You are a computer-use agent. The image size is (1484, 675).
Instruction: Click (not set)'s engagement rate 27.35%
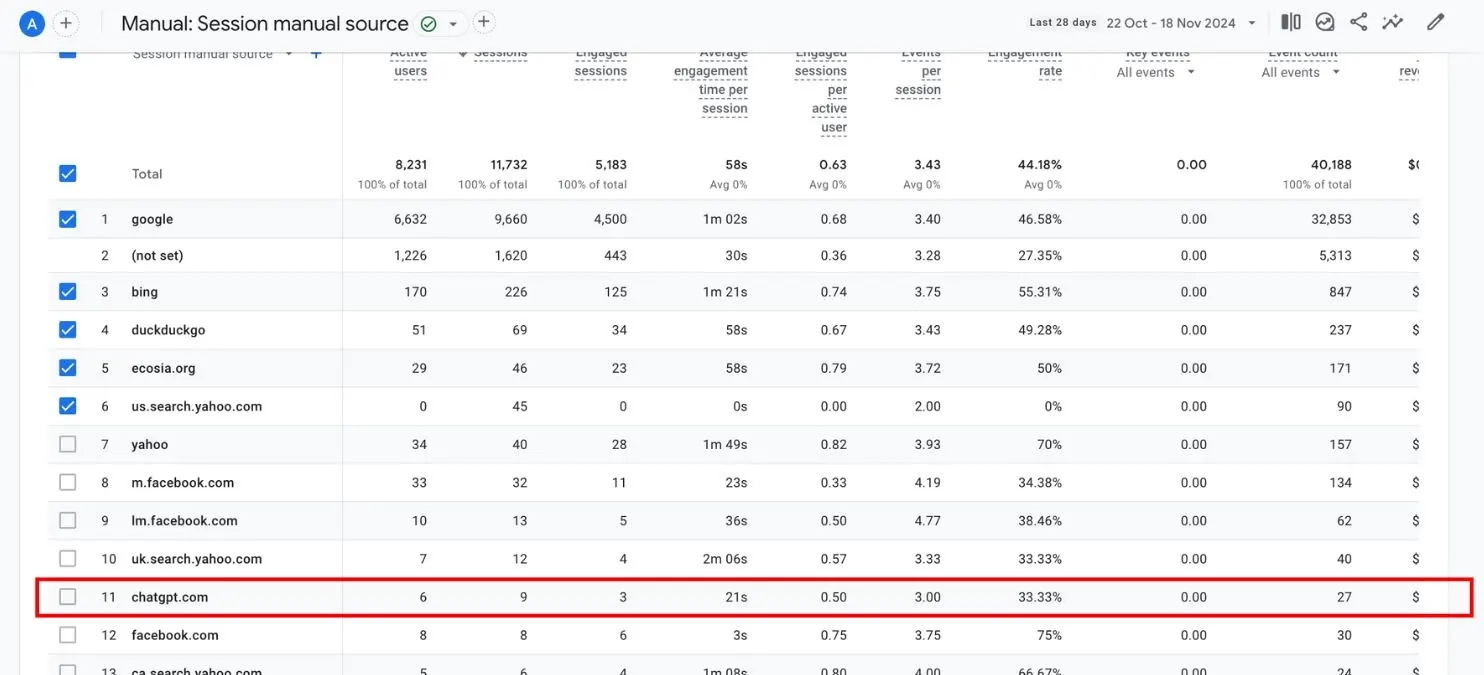[x=1039, y=255]
